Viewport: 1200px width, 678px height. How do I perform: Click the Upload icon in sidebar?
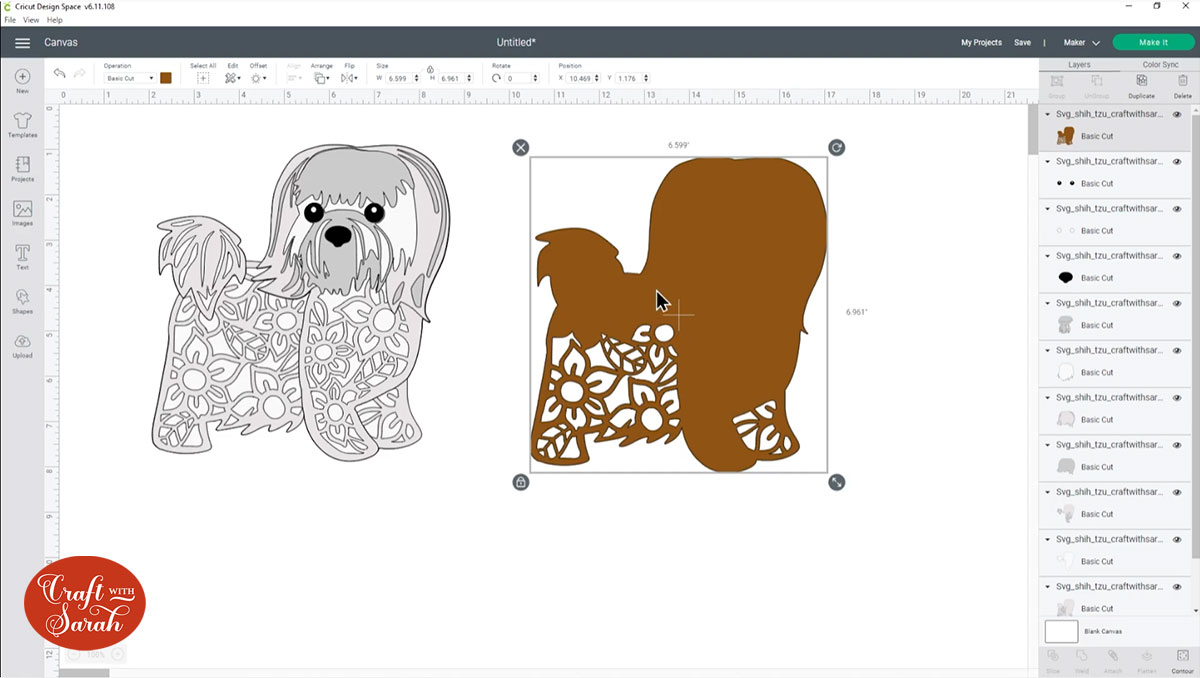[22, 345]
